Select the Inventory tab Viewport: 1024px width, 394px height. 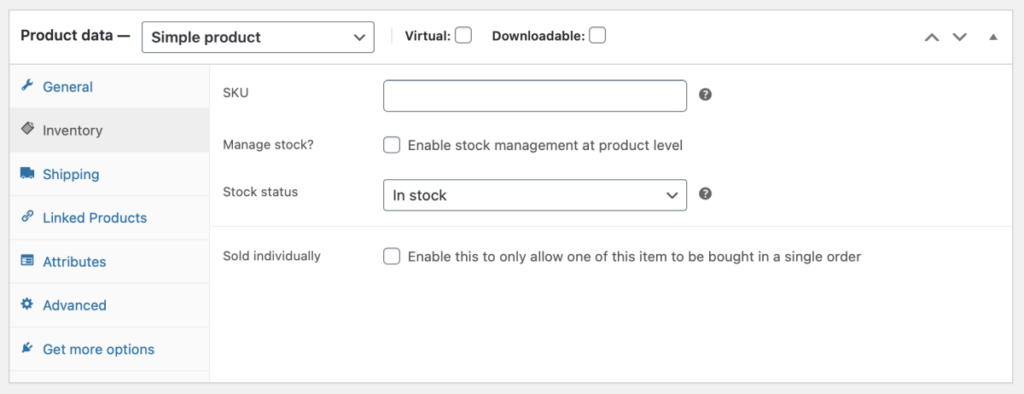(110, 130)
